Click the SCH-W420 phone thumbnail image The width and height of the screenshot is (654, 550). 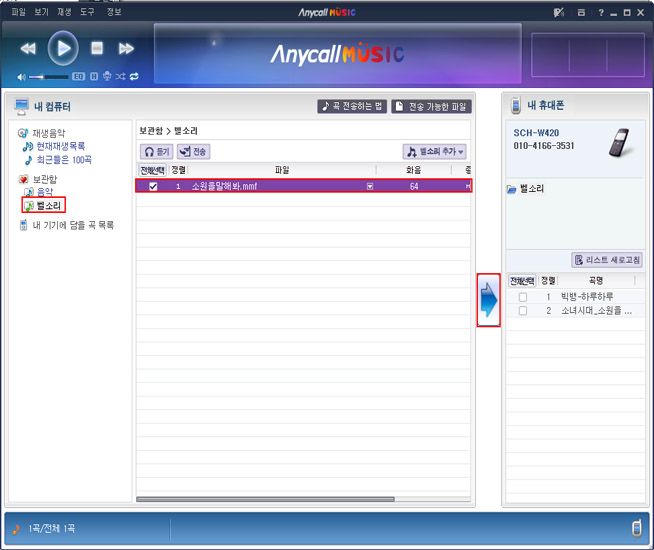click(619, 143)
